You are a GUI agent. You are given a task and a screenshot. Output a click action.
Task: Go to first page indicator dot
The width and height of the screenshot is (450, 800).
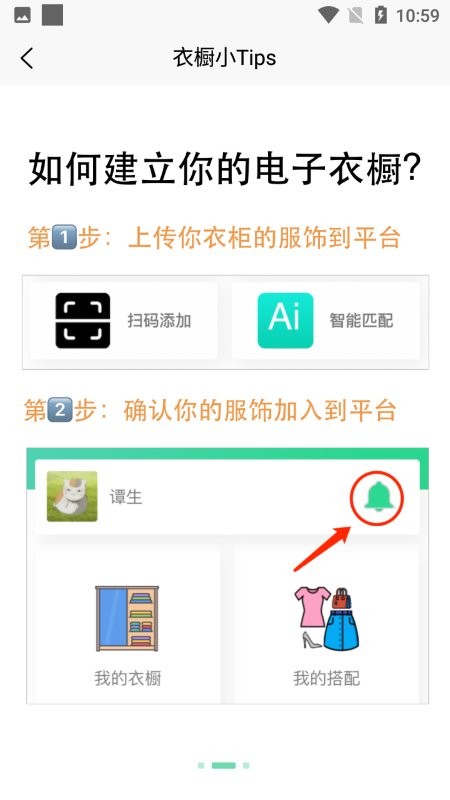[201, 765]
